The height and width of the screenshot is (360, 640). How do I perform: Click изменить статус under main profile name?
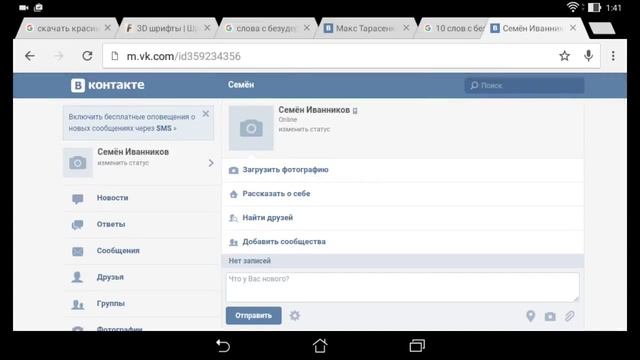[x=304, y=129]
